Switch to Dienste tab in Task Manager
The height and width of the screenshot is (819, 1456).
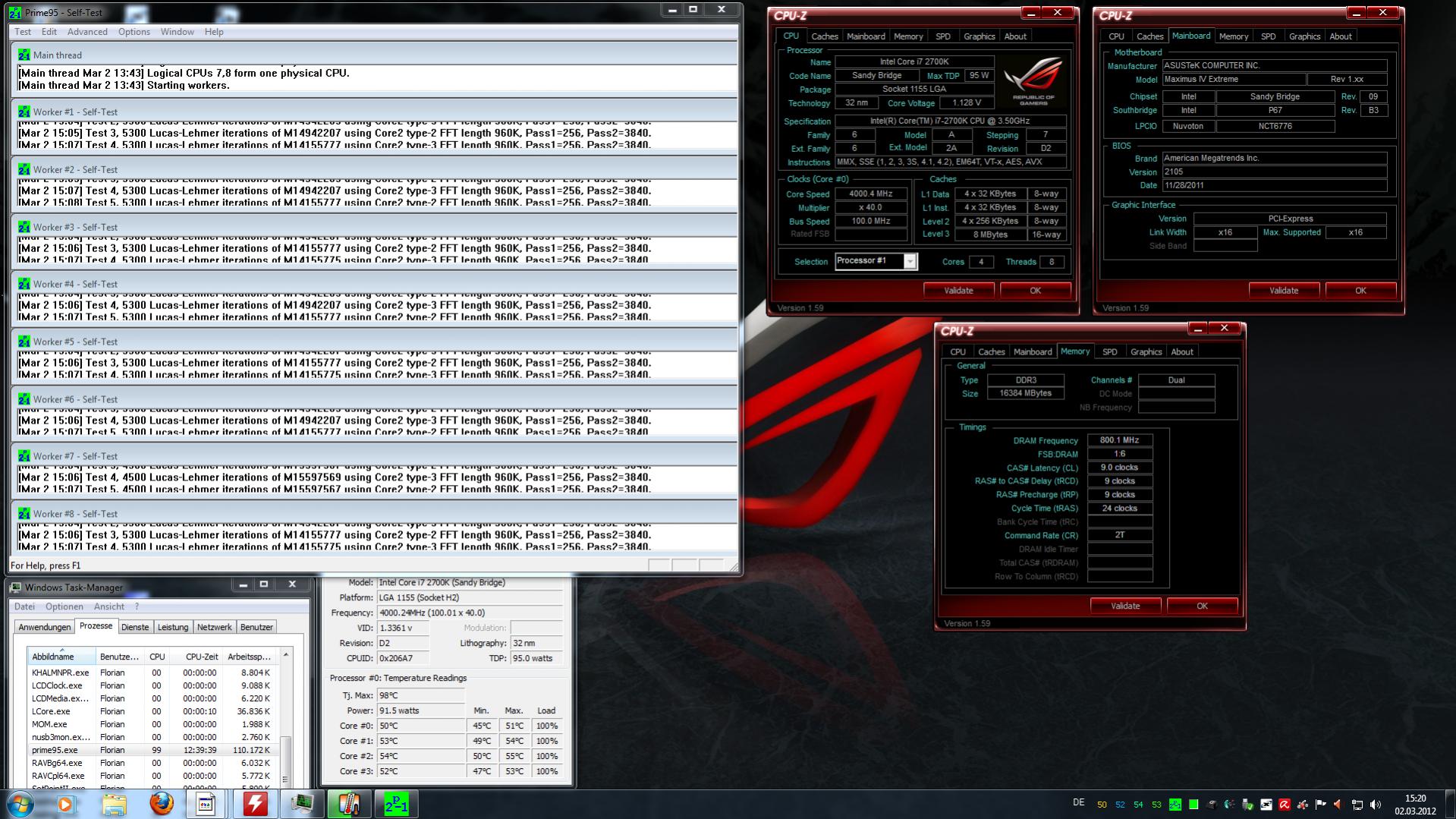tap(135, 627)
